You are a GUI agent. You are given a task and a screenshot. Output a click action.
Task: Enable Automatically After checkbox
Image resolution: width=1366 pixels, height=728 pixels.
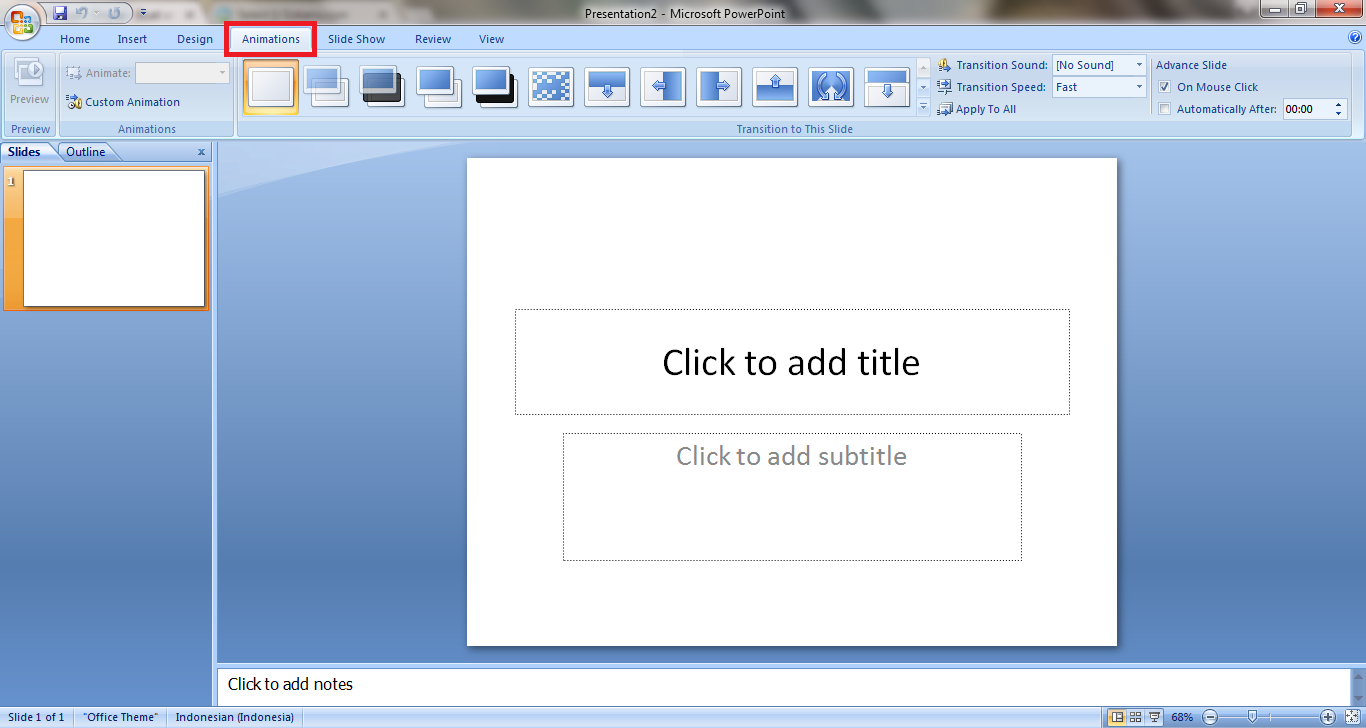1164,109
